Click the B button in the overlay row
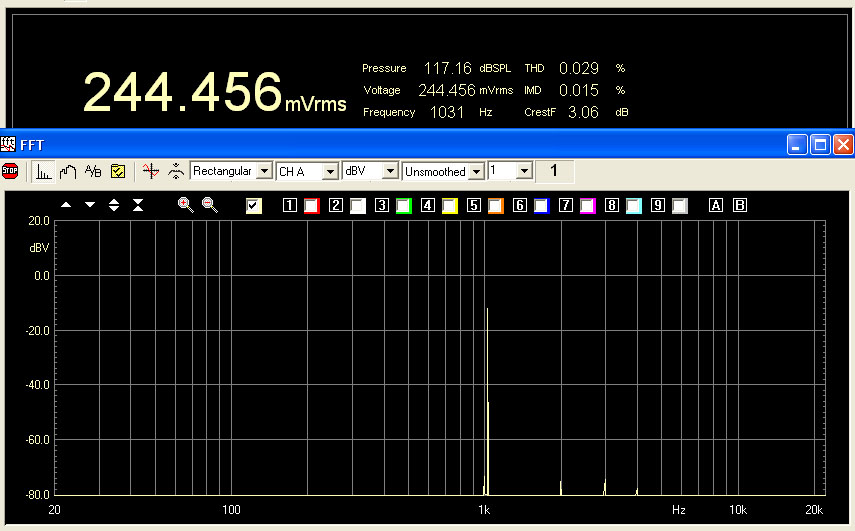Image resolution: width=855 pixels, height=531 pixels. click(740, 205)
